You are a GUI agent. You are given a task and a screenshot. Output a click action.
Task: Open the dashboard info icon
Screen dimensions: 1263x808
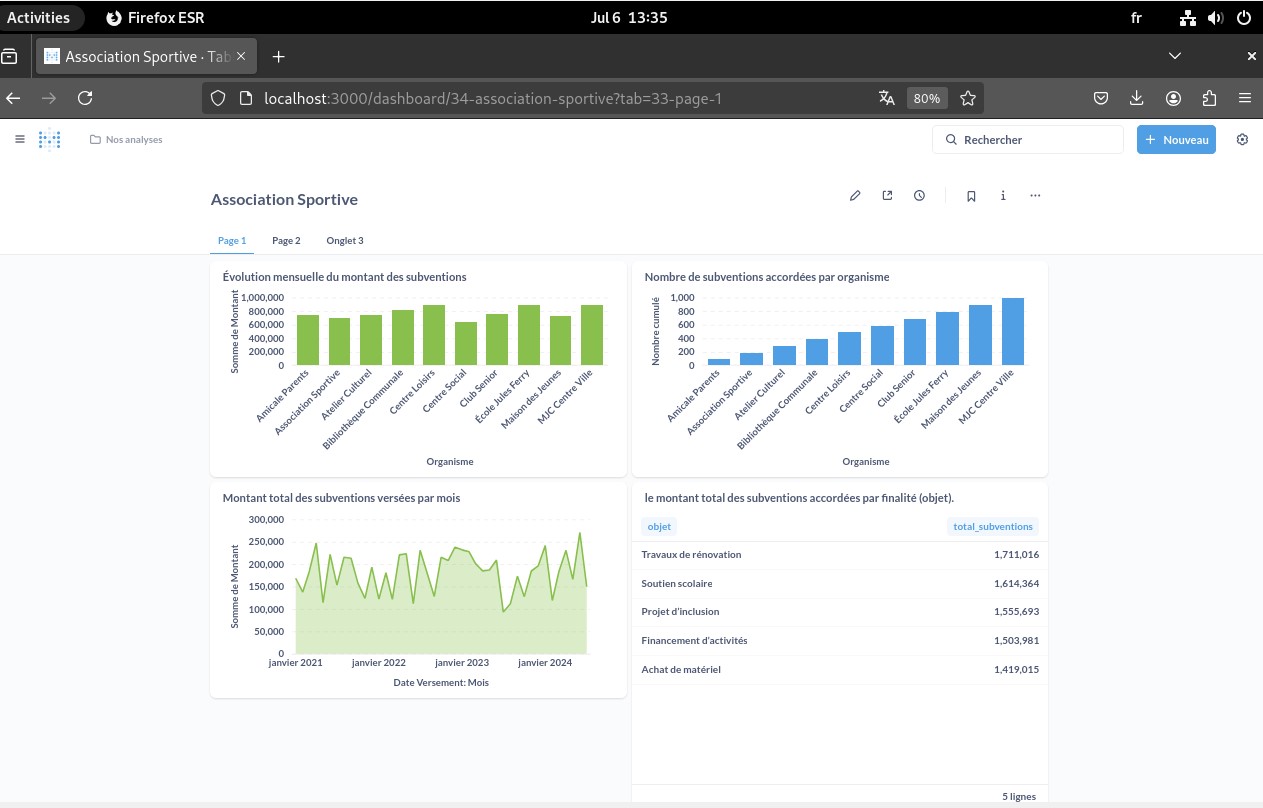tap(1003, 196)
